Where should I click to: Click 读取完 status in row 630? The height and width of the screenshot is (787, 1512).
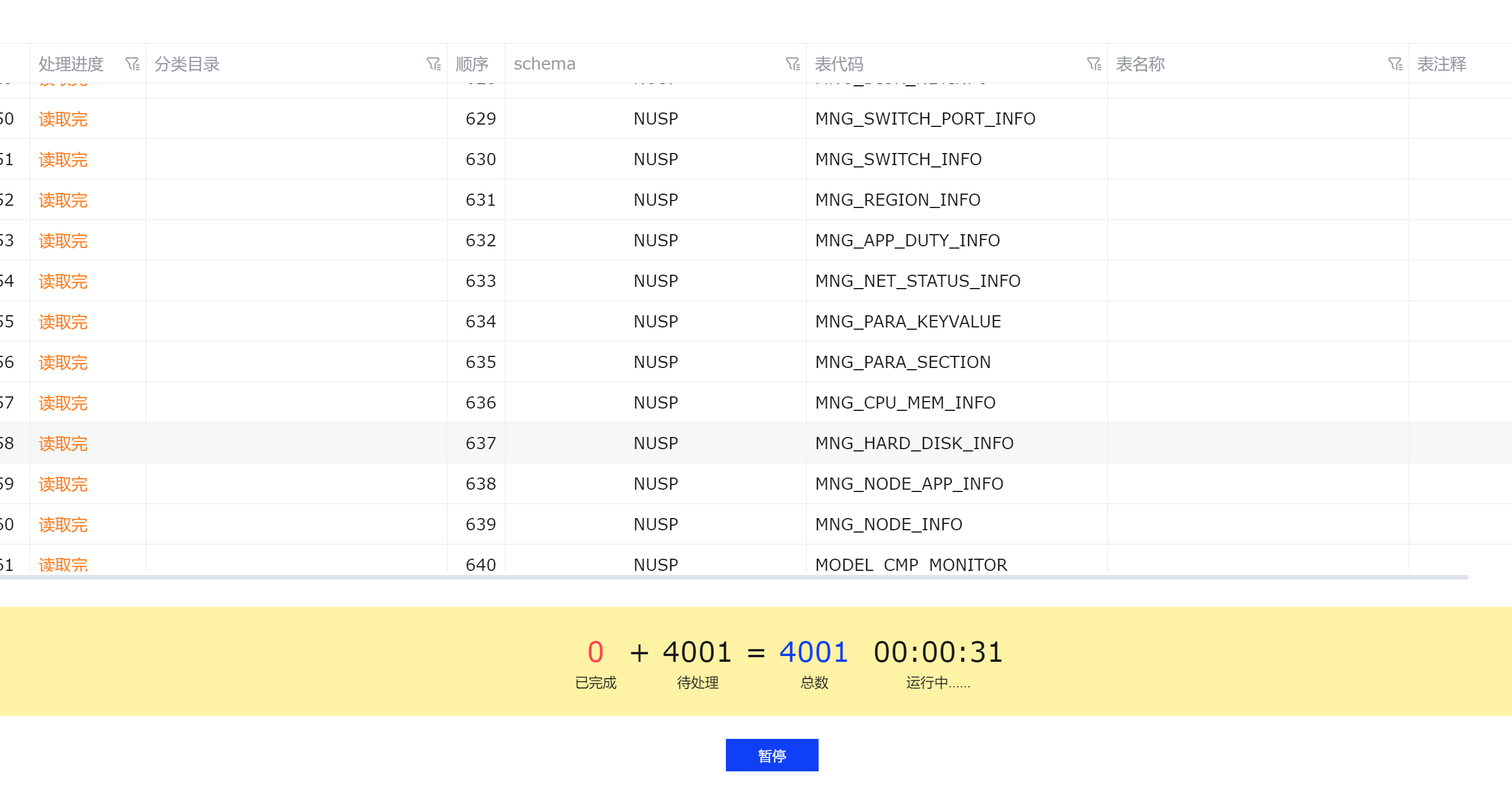63,160
